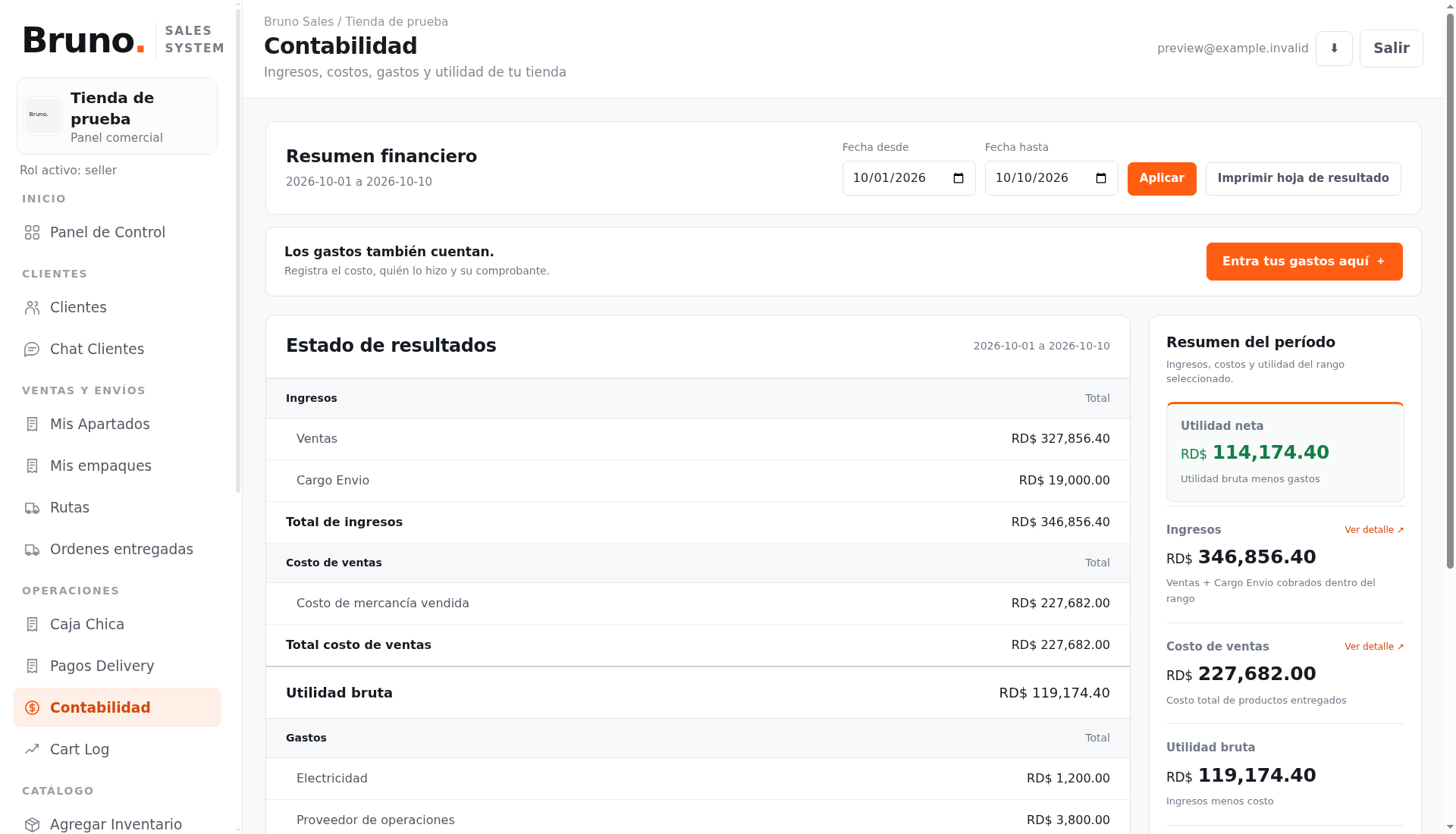Click the preview@example.invalid account email
1456x834 pixels.
(1232, 49)
